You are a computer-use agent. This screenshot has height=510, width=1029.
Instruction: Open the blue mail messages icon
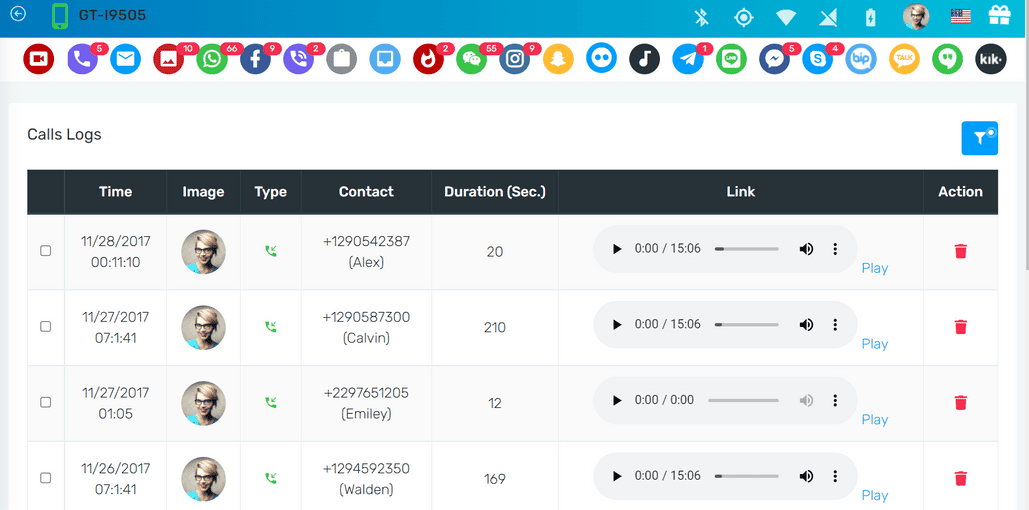[125, 59]
